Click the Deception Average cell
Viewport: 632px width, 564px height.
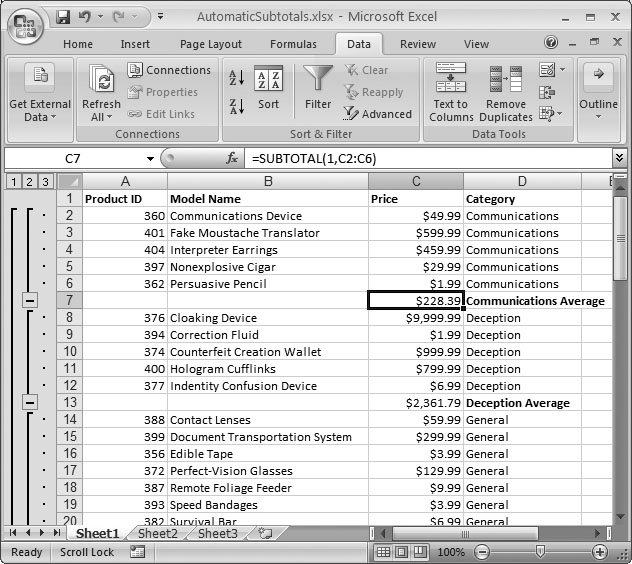(522, 403)
